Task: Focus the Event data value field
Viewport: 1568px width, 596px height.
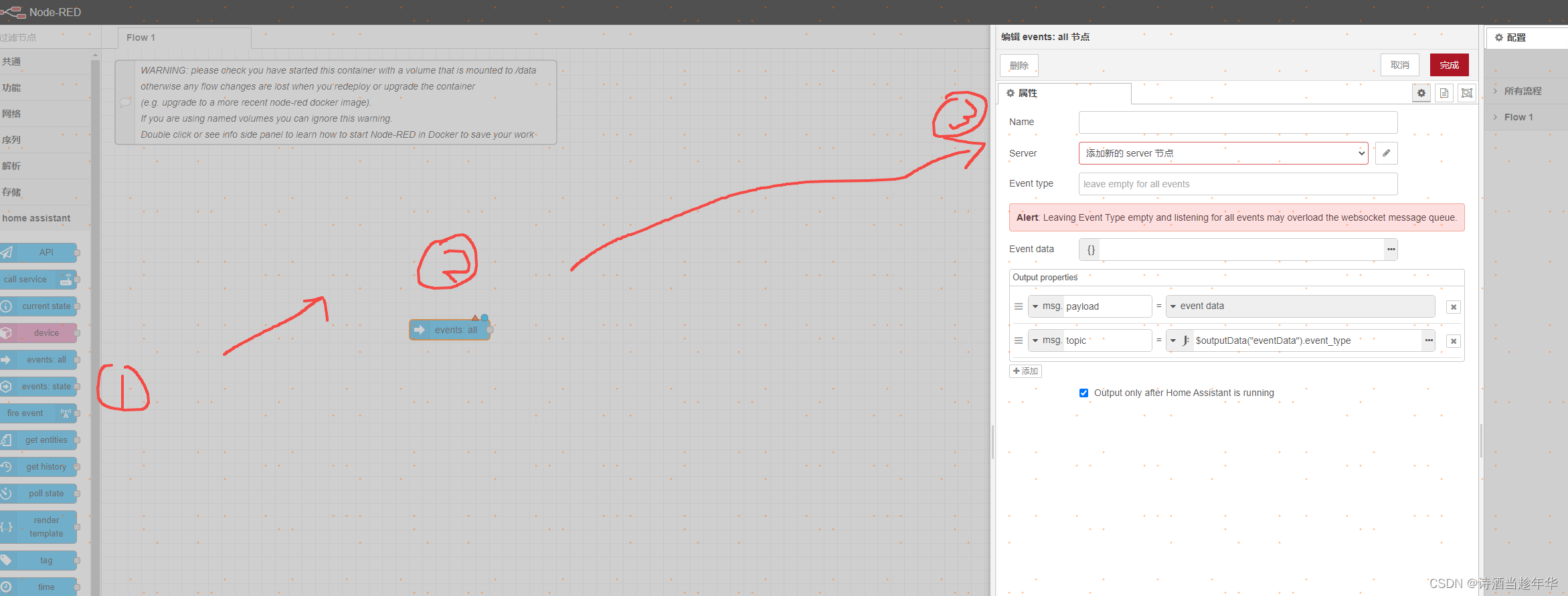Action: [1243, 249]
